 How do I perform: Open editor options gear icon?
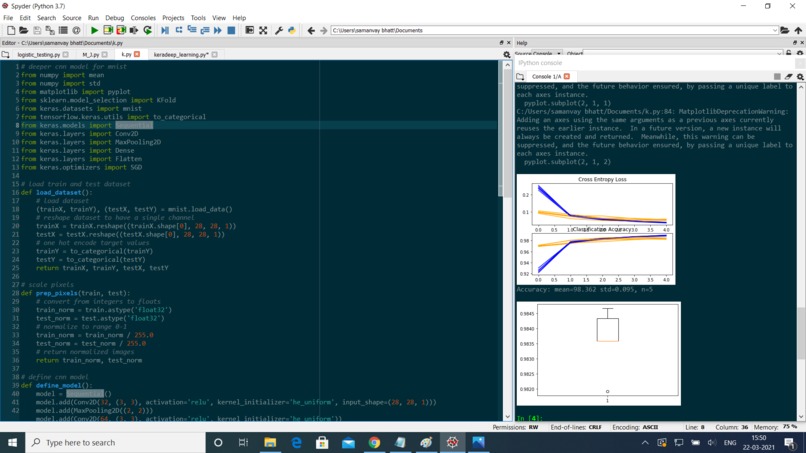(506, 55)
